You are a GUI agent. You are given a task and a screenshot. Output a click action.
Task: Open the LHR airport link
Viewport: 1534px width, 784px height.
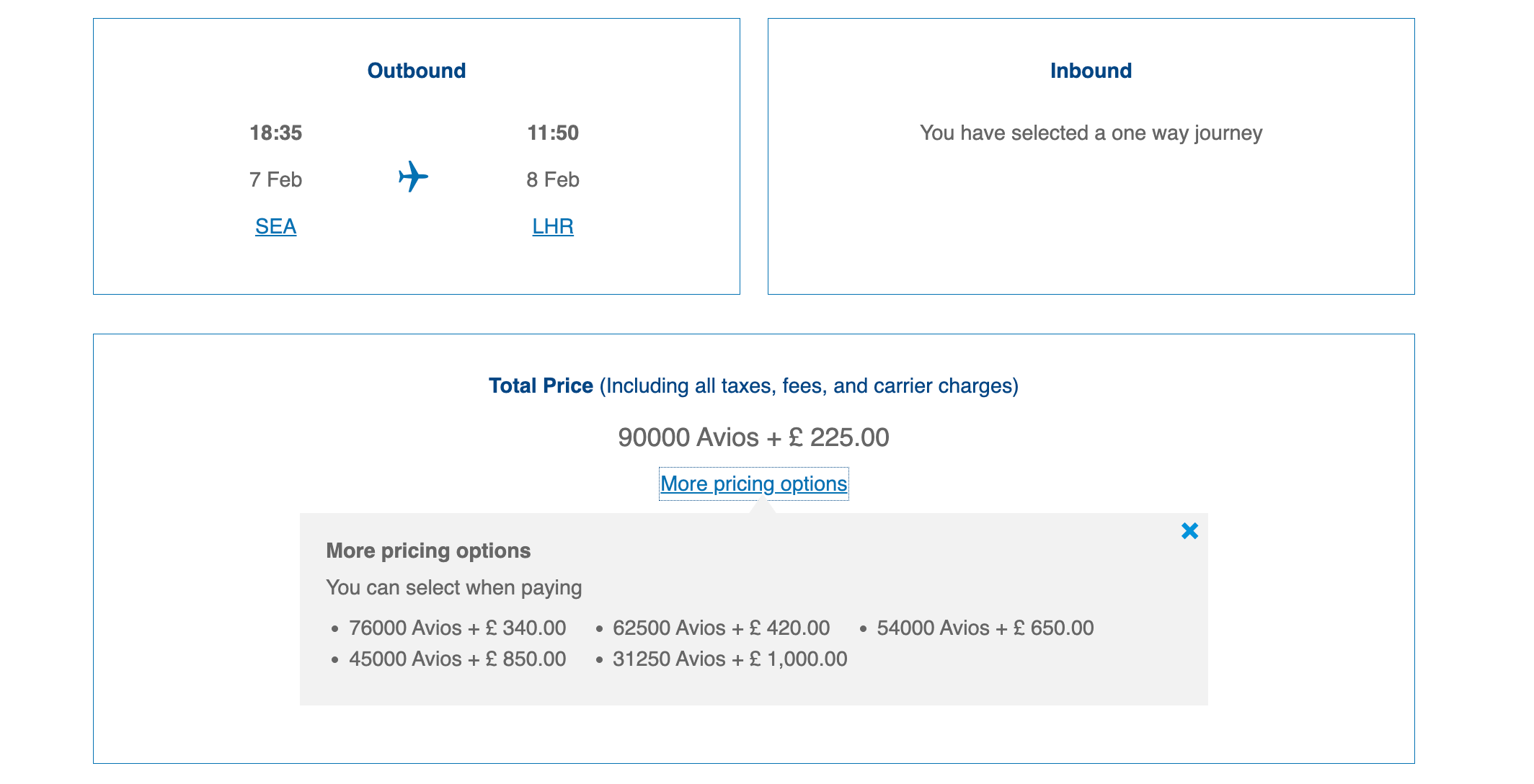pos(553,226)
